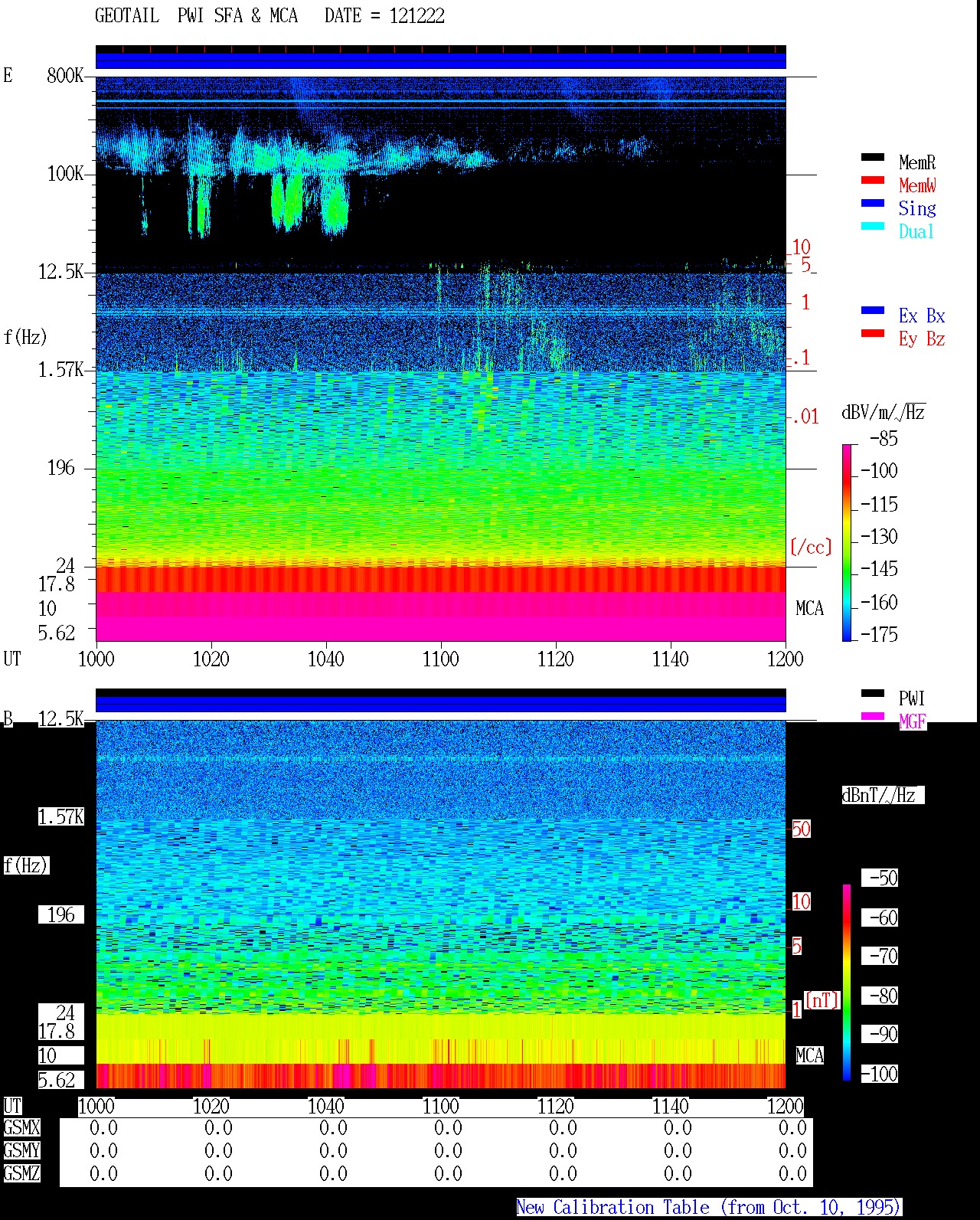Click the title text GEOTAIL PWI SFA & MCA
This screenshot has width=980, height=1220.
pos(196,16)
